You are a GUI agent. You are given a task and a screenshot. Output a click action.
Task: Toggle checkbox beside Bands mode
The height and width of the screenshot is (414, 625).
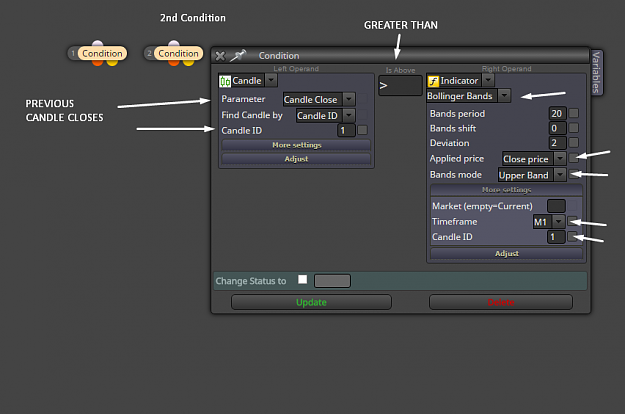click(574, 174)
